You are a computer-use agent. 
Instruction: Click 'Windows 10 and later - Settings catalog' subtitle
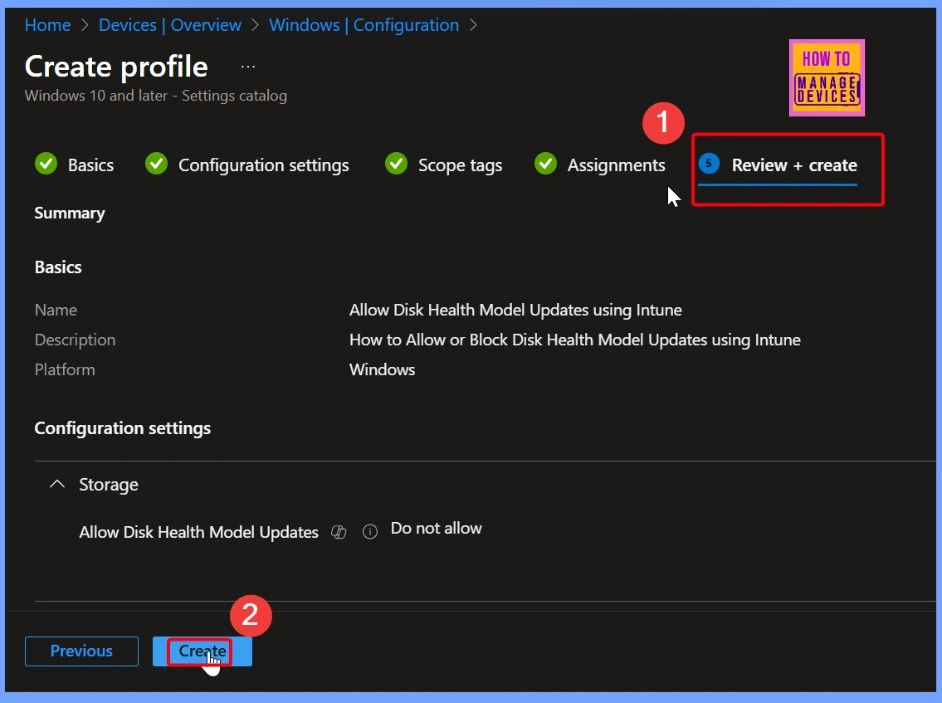156,96
